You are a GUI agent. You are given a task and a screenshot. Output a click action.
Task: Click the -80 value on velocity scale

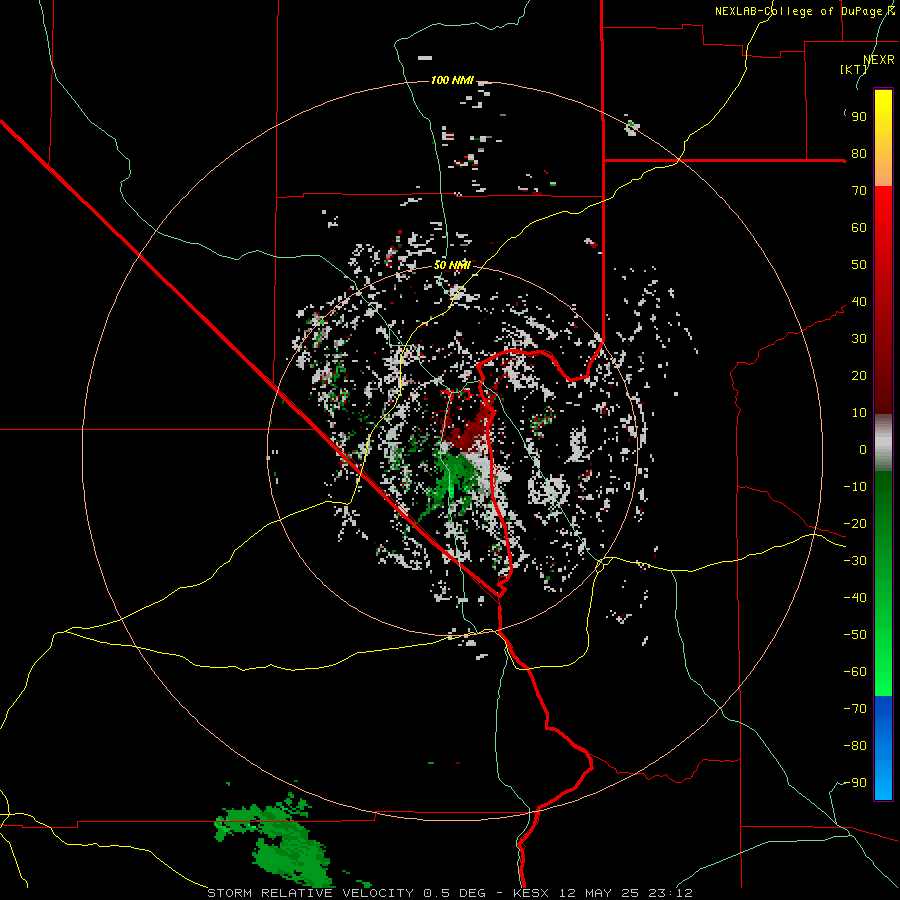[x=855, y=746]
